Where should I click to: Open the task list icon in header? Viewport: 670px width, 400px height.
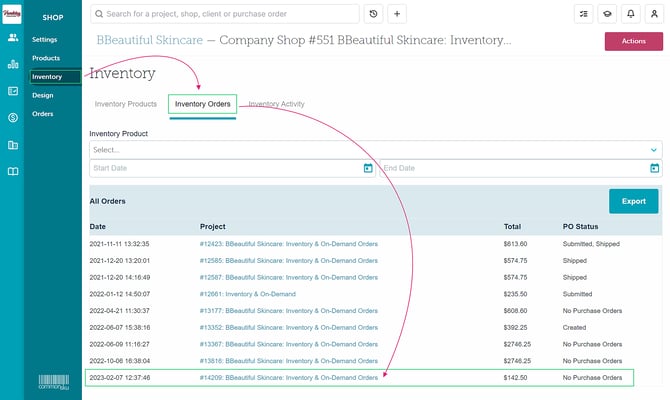pyautogui.click(x=583, y=14)
